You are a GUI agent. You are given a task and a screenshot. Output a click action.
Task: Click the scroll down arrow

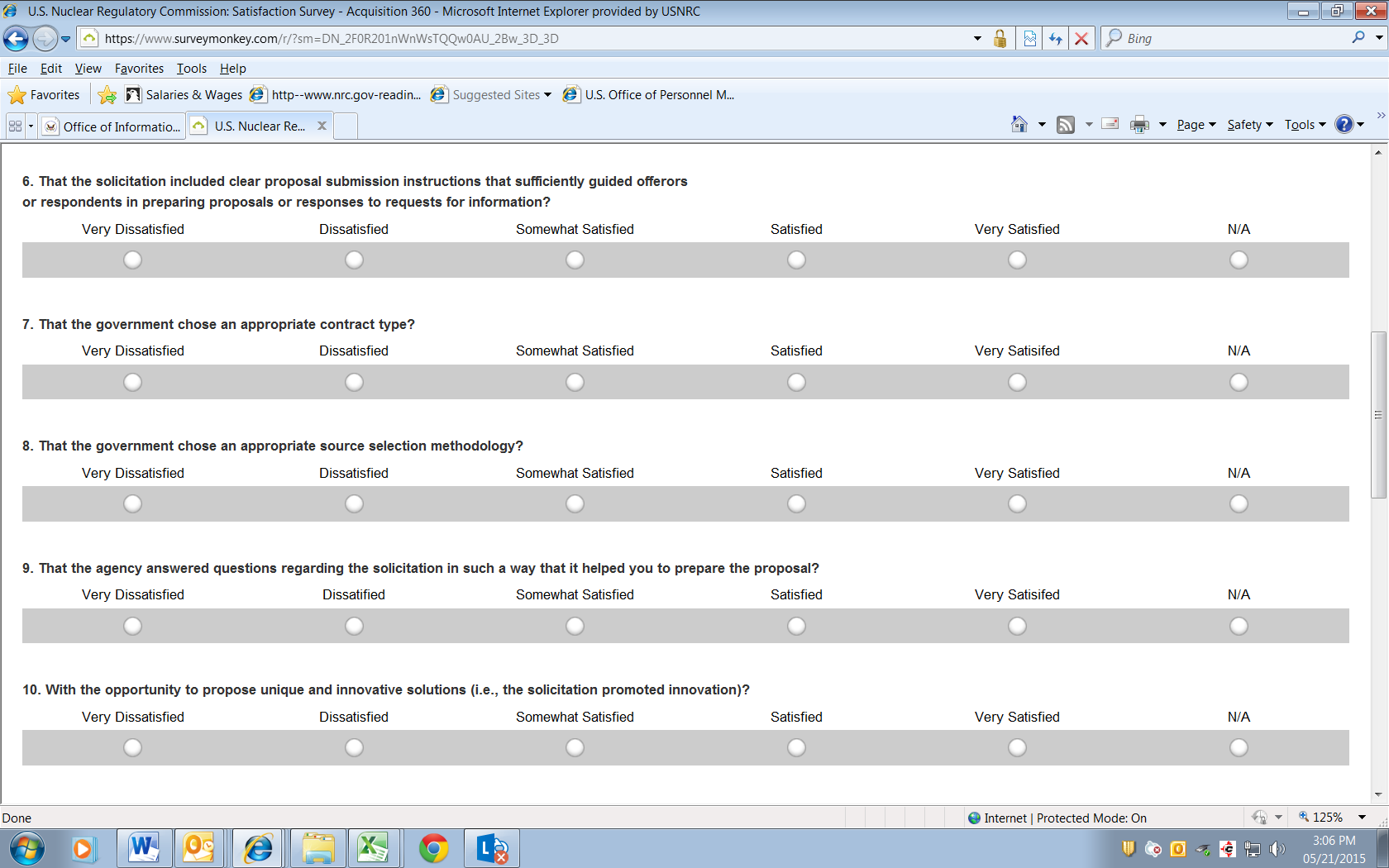1378,795
